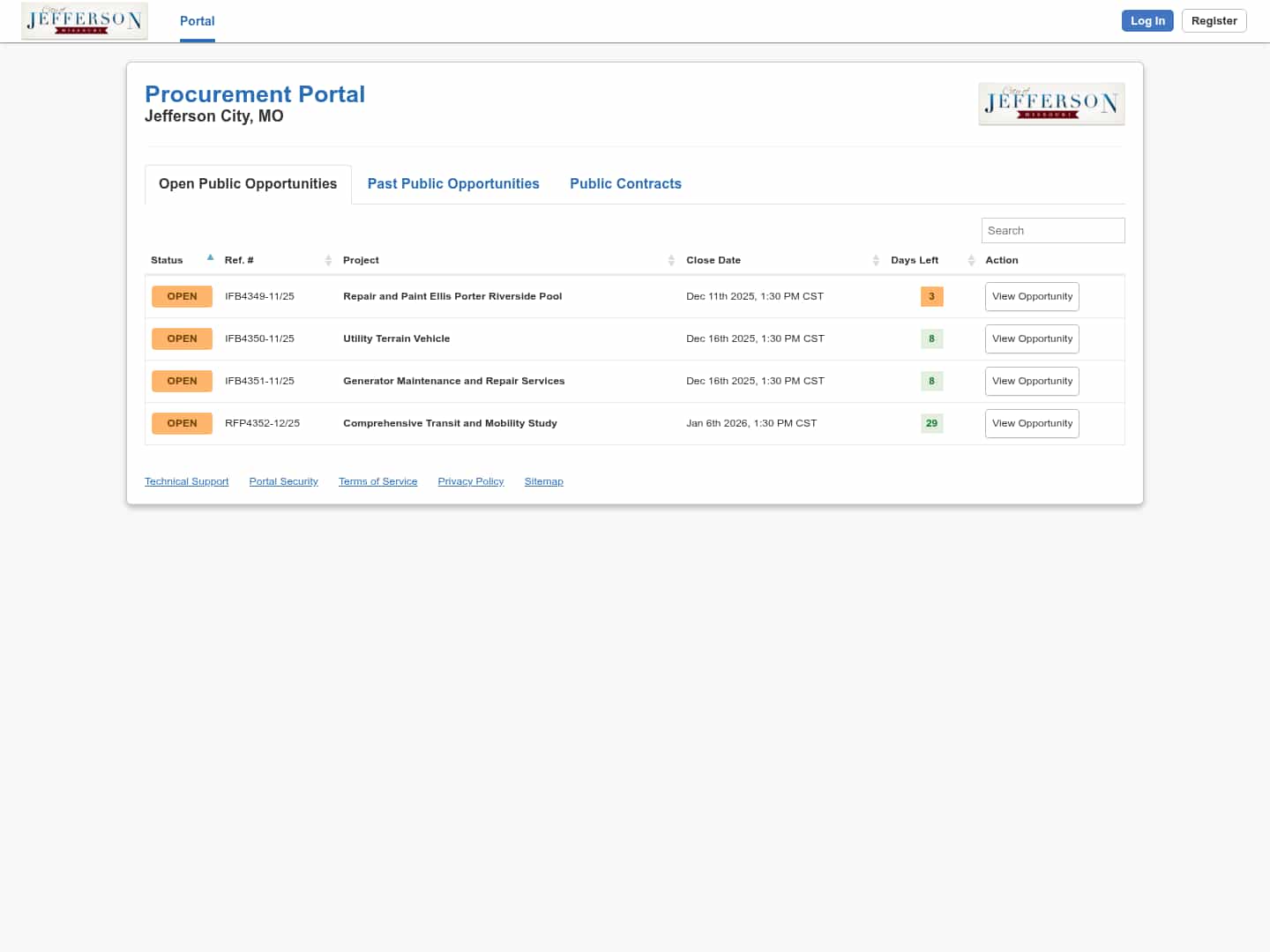The image size is (1270, 952).
Task: Sort table by Status column arrow
Action: (x=210, y=258)
